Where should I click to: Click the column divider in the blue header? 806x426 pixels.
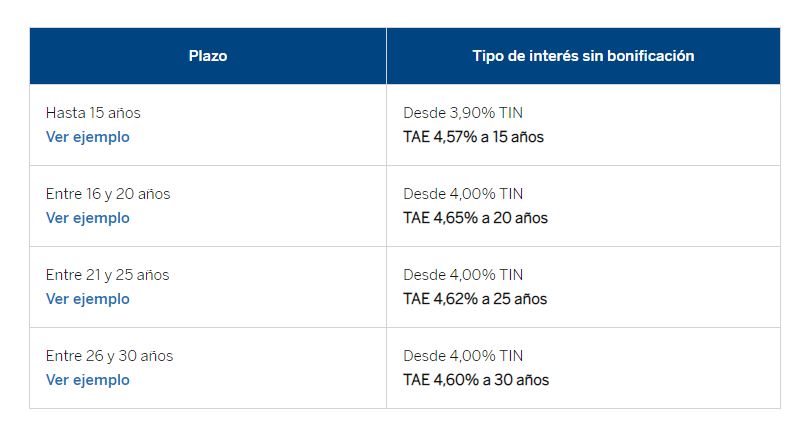387,56
